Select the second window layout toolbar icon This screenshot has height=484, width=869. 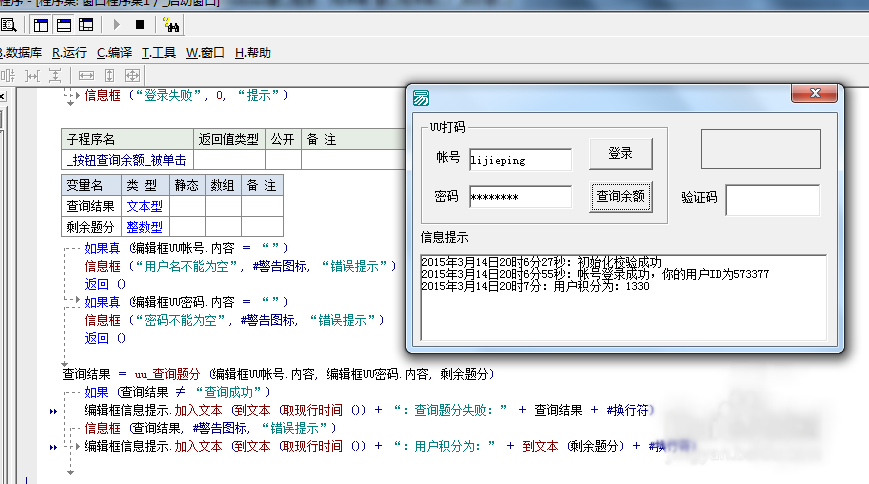pyautogui.click(x=62, y=24)
